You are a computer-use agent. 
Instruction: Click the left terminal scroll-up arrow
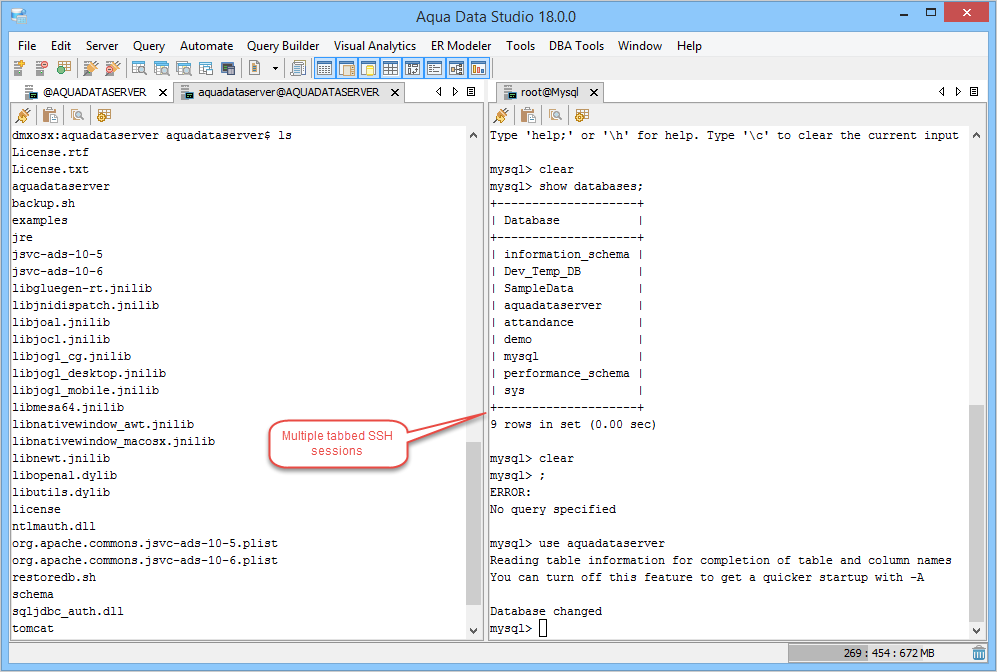coord(473,135)
